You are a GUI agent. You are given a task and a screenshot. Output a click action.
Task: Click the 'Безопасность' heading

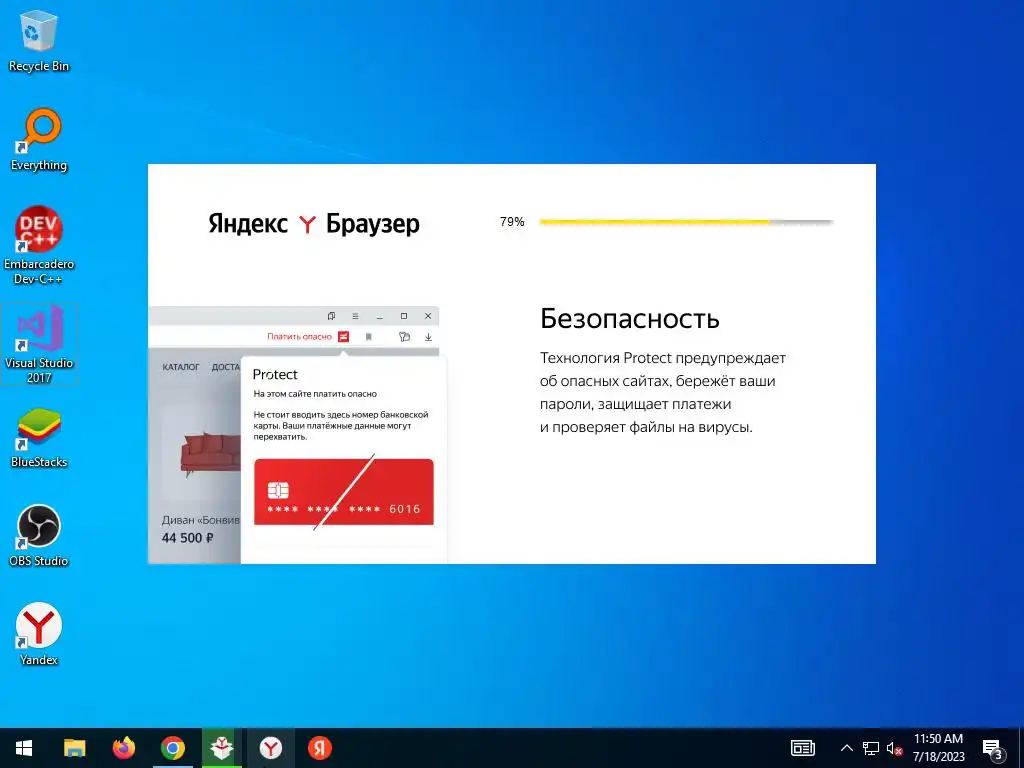pyautogui.click(x=630, y=319)
